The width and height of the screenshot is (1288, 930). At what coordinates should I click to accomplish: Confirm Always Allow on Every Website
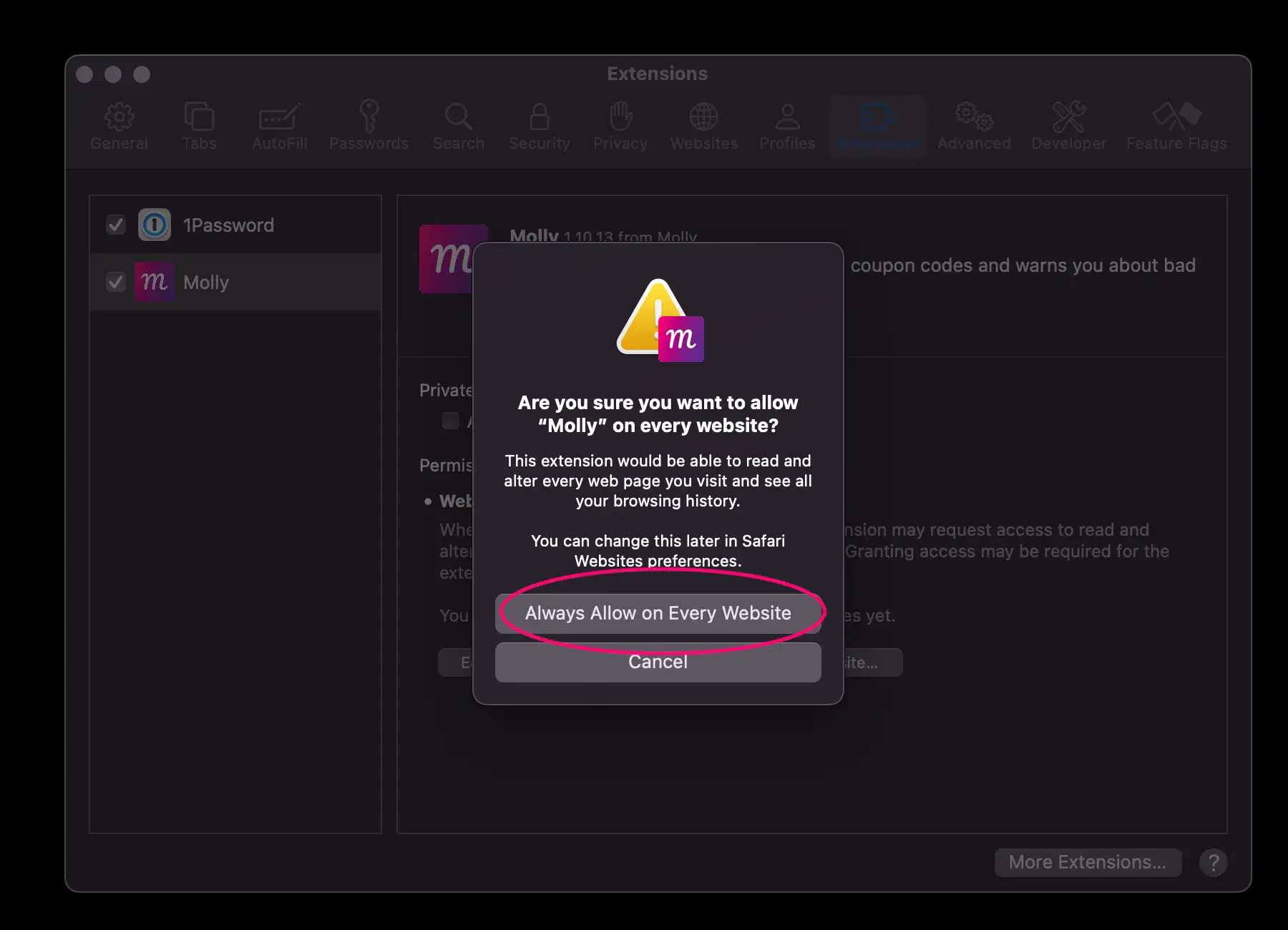658,613
